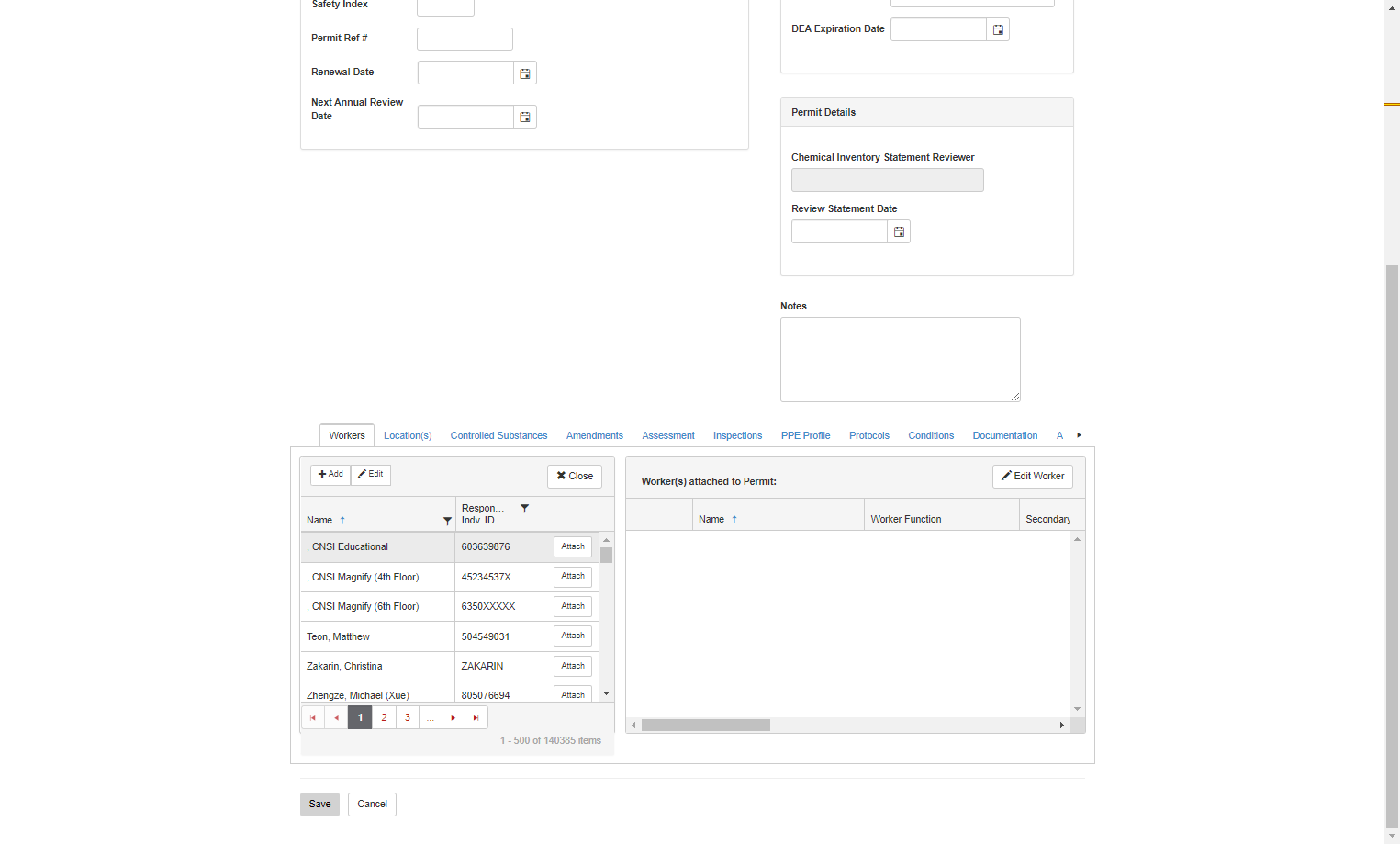Go to previous page of workers list
Image resolution: width=1400 pixels, height=844 pixels.
pyautogui.click(x=337, y=718)
